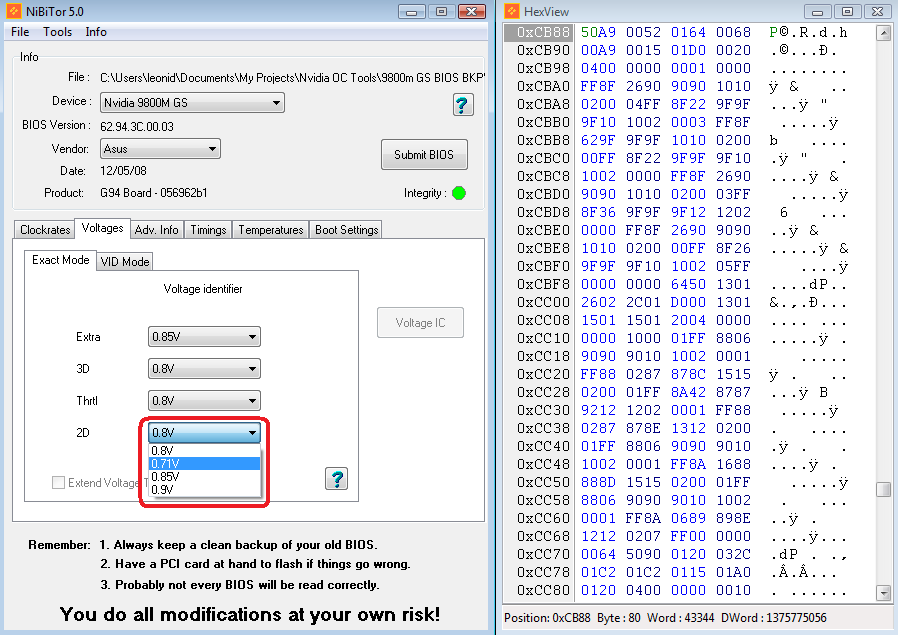Image resolution: width=898 pixels, height=635 pixels.
Task: Maximize the HexView window
Action: tap(848, 11)
